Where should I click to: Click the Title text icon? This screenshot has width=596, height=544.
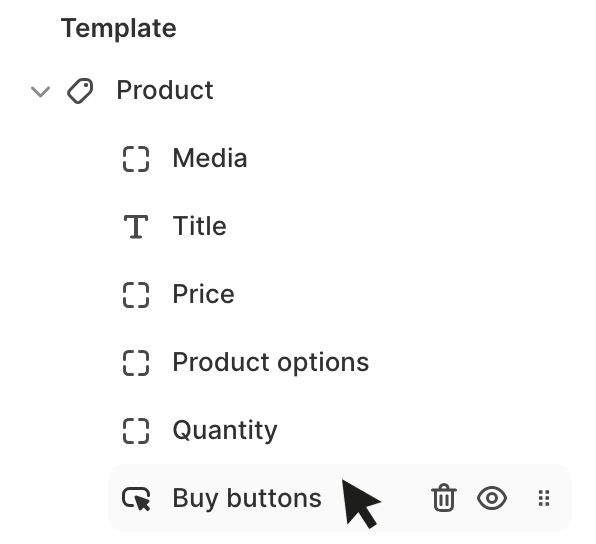pos(136,227)
